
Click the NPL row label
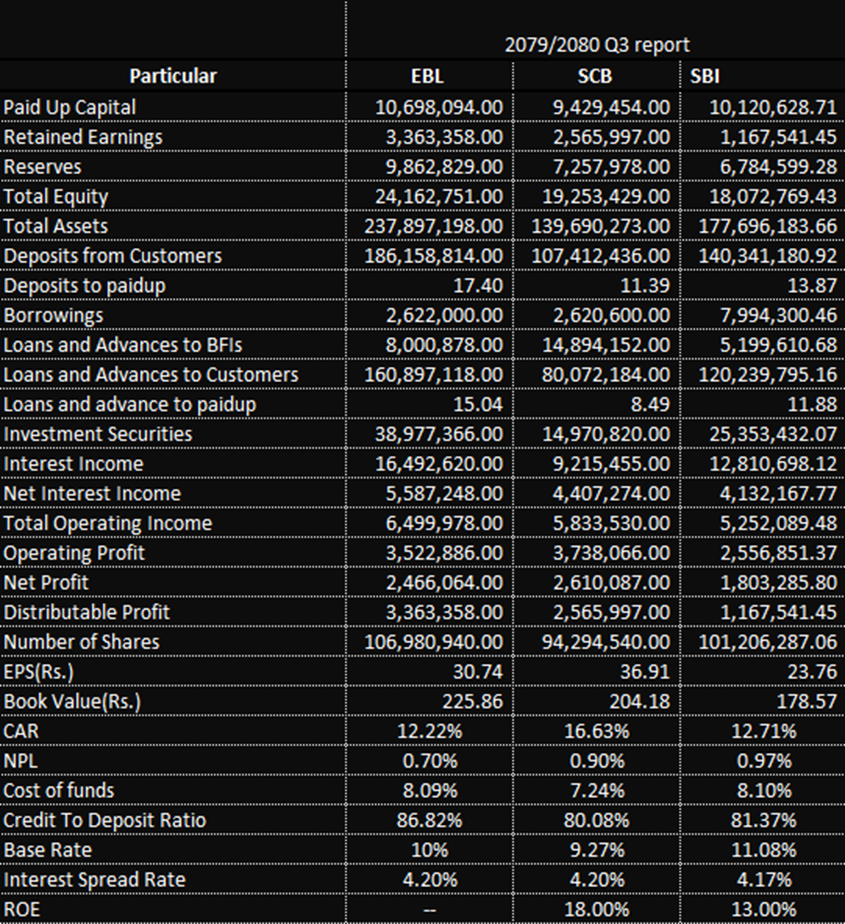pos(21,761)
